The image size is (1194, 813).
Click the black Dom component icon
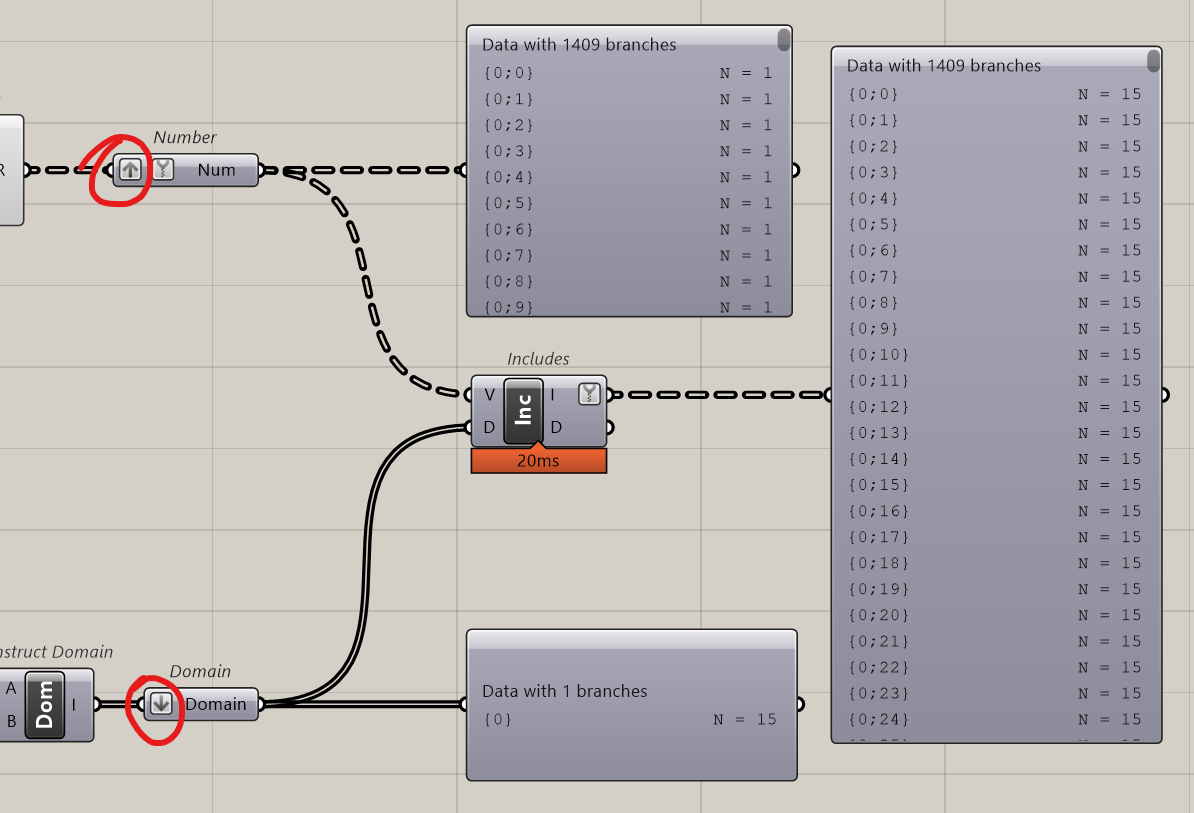coord(44,705)
